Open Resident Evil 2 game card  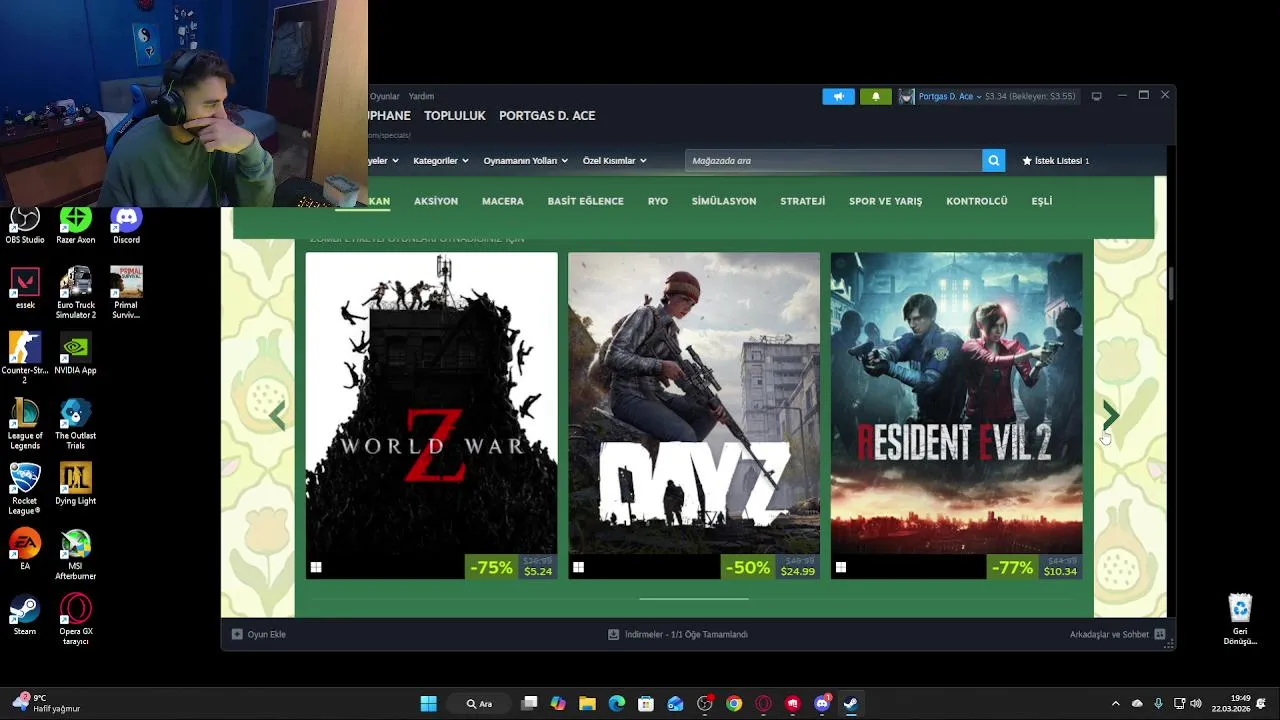pos(956,415)
